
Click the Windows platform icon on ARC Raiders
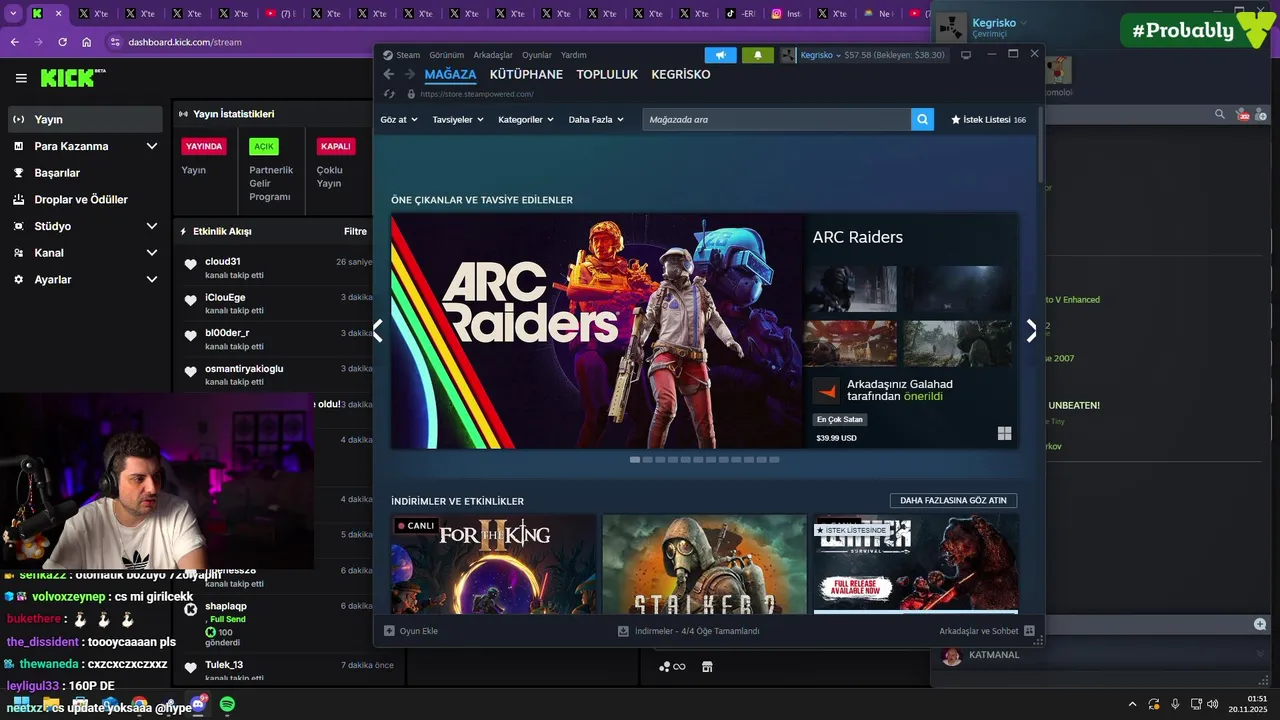(1004, 433)
